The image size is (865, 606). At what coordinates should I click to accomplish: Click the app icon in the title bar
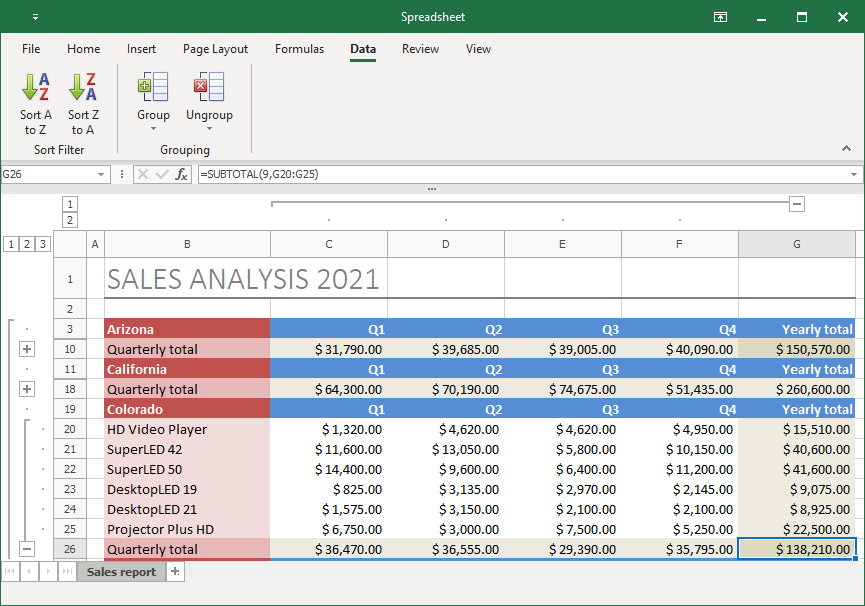pos(35,16)
